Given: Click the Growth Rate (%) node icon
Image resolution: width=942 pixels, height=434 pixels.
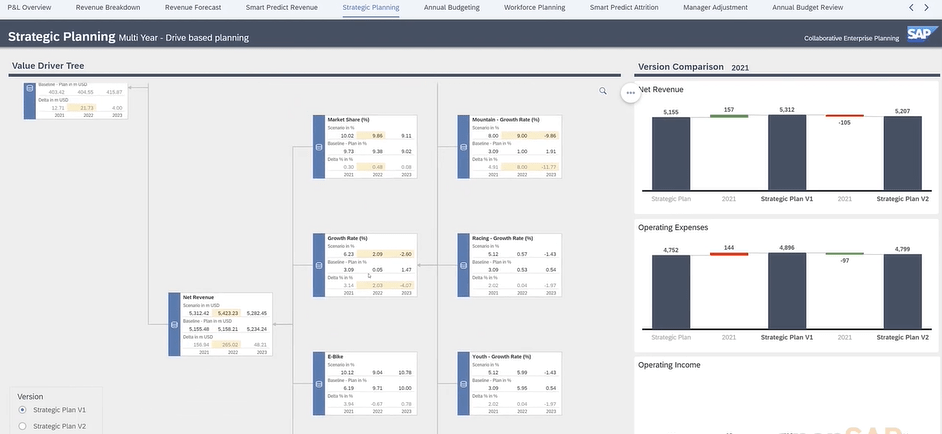Looking at the screenshot, I should [x=320, y=266].
